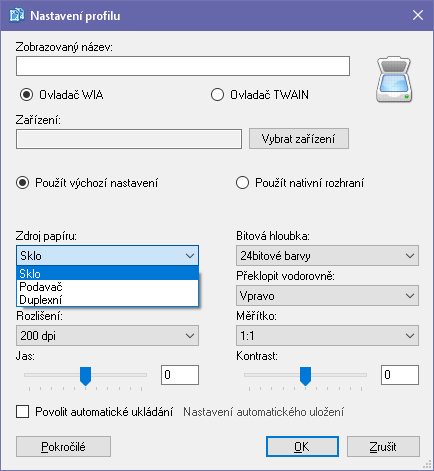Pick Podavač from the paper source list

click(x=107, y=287)
